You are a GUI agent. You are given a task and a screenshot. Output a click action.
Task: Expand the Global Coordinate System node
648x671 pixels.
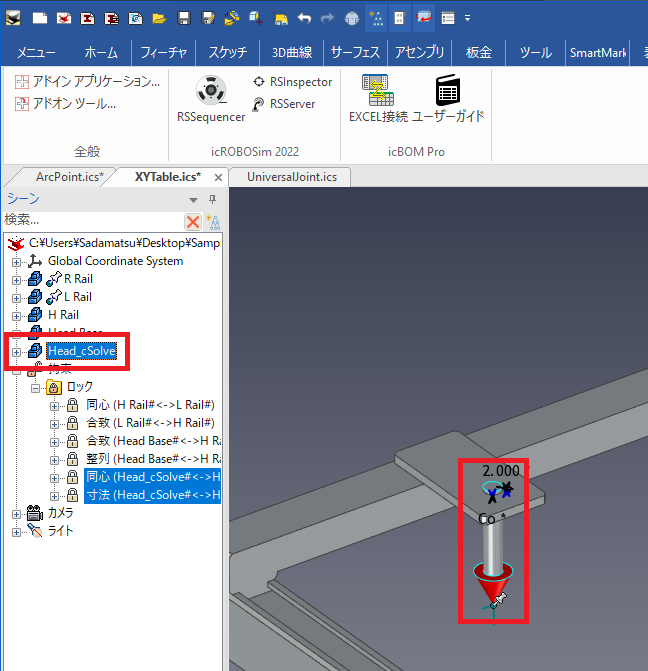point(16,261)
